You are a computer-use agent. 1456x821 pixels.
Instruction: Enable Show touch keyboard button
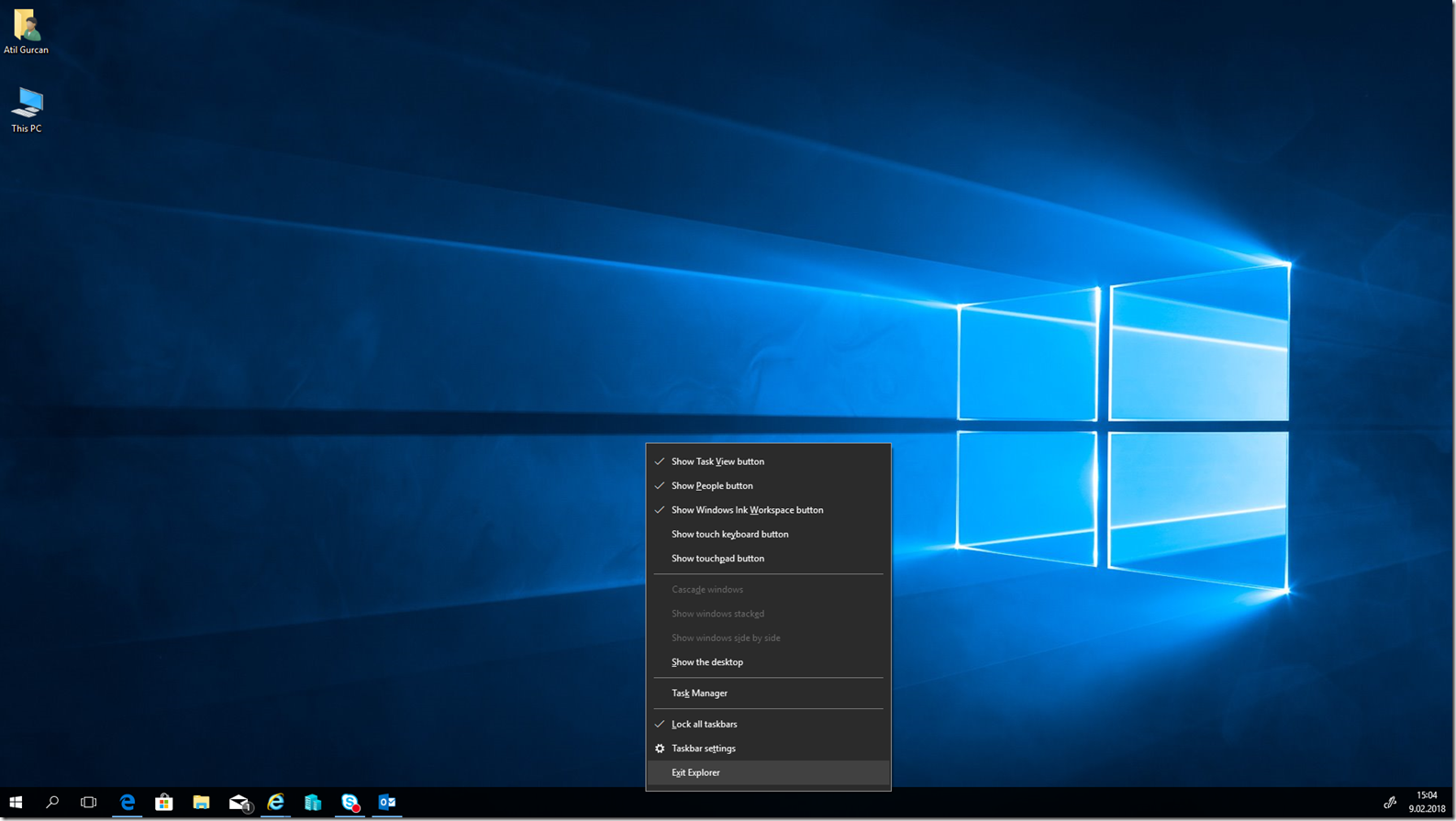click(x=768, y=534)
